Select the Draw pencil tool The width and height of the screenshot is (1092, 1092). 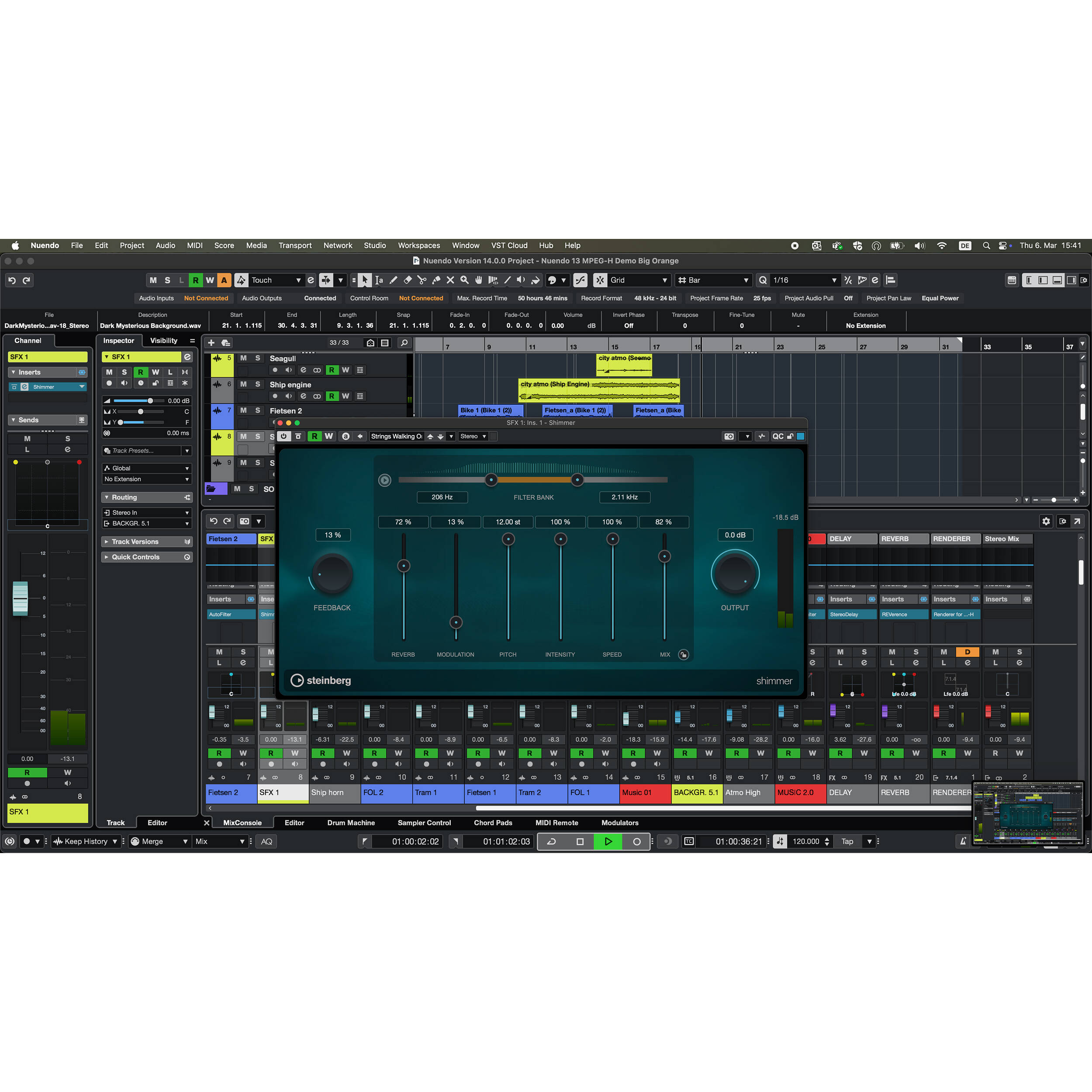pos(394,280)
